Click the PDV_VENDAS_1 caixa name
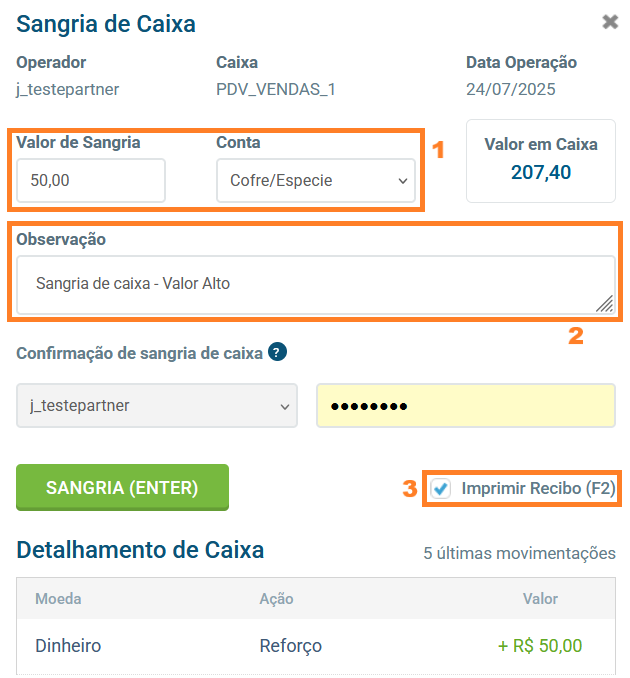 (x=276, y=90)
